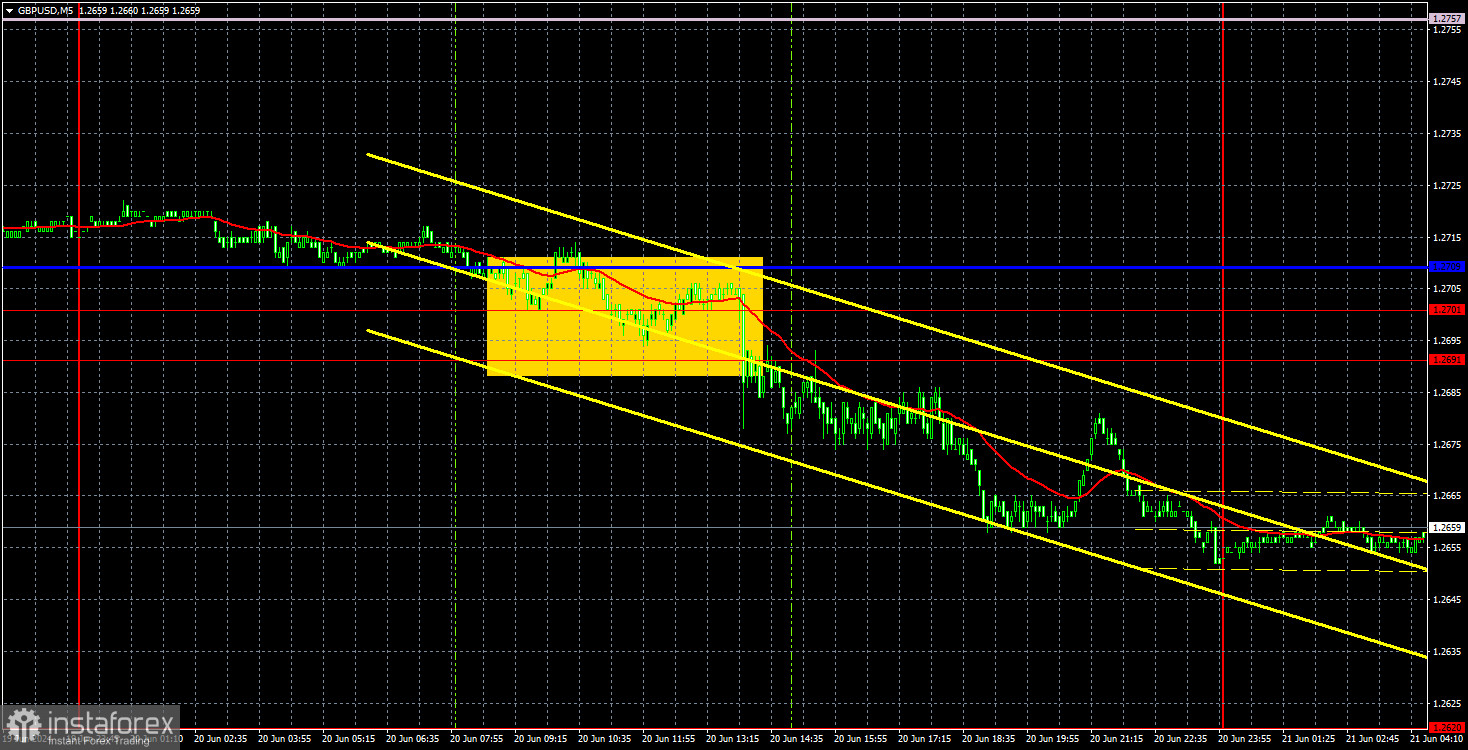This screenshot has width=1468, height=750.
Task: Click the 1.2635 price axis value
Action: coord(1447,651)
